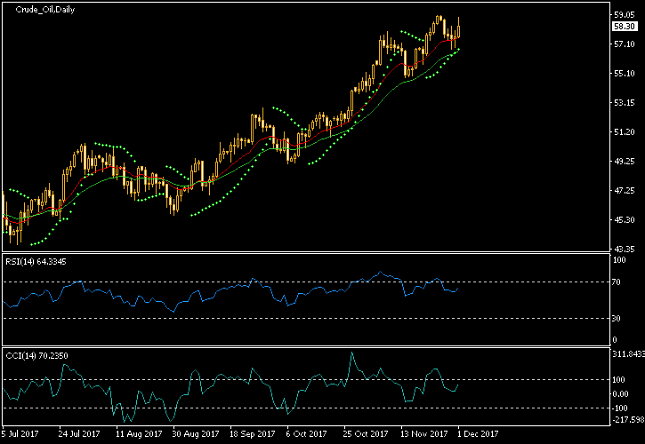Click the 13 Nov 2017 date label
Screen dimensions: 645x444
click(424, 434)
